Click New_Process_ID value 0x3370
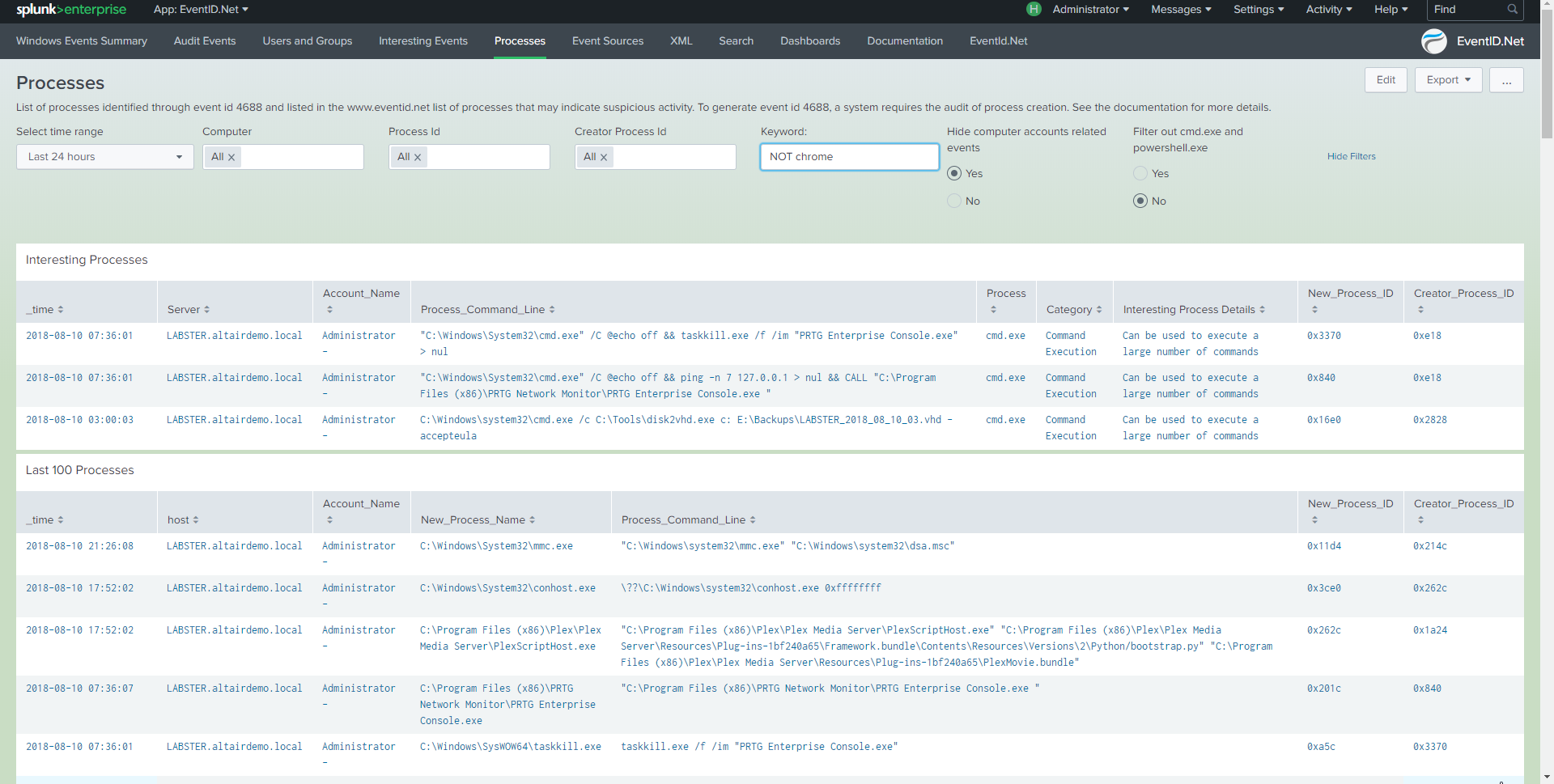 click(1324, 336)
